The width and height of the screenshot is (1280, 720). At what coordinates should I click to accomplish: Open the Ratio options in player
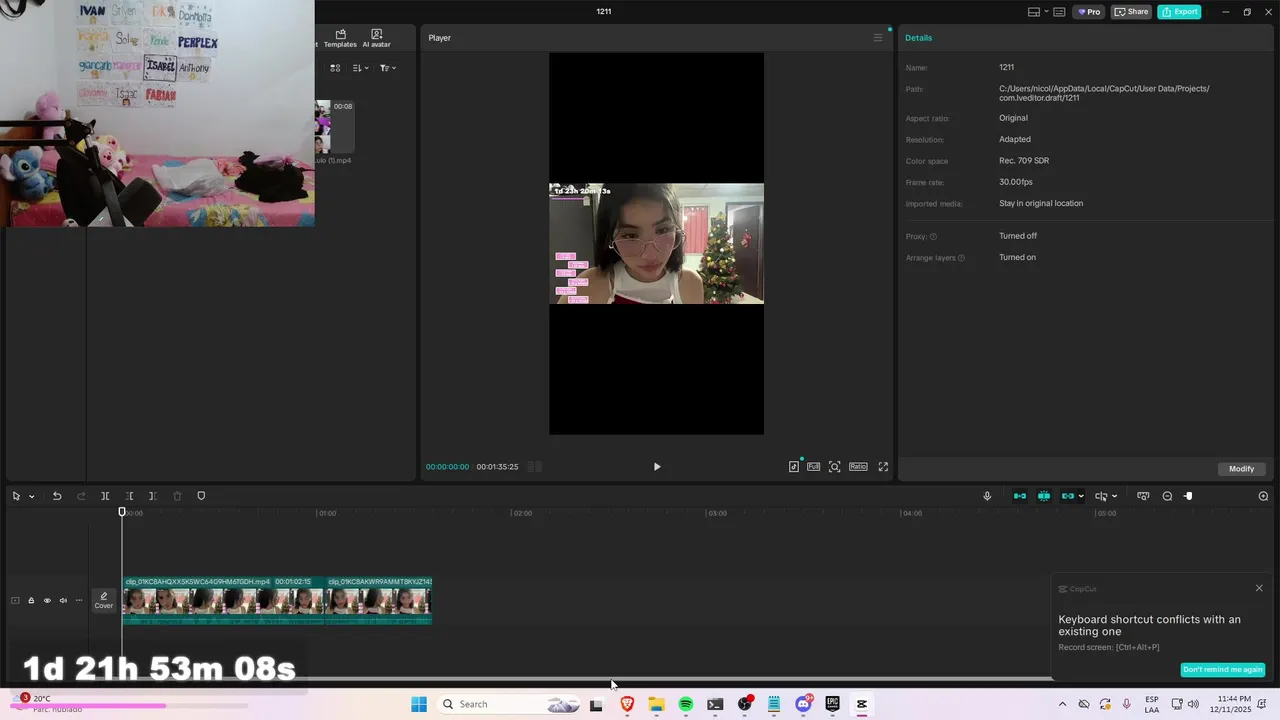(858, 467)
